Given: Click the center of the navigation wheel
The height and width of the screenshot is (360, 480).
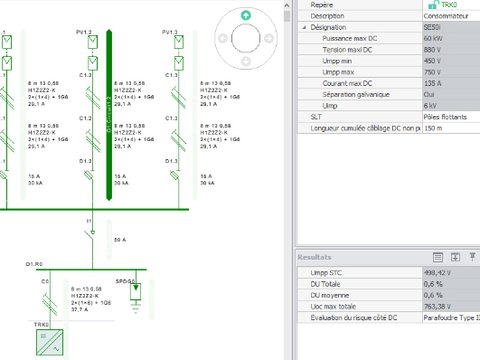Looking at the screenshot, I should tap(246, 38).
